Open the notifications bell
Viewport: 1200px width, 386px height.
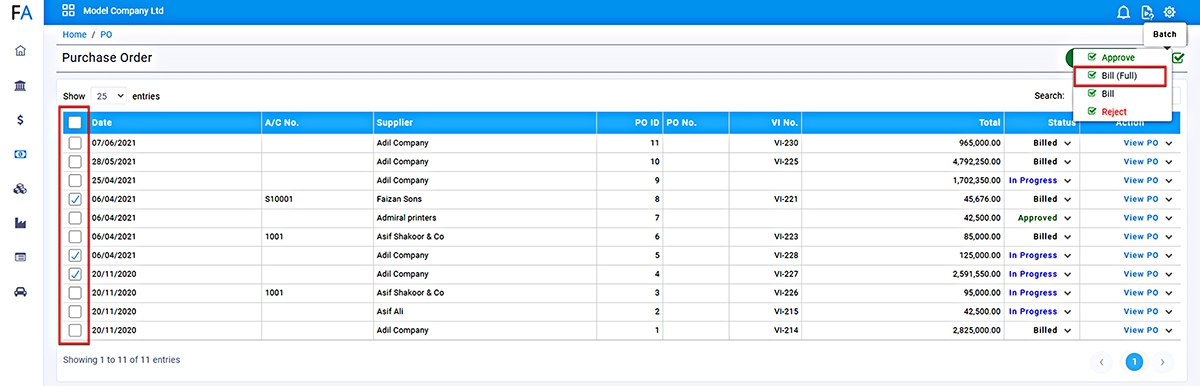[1123, 12]
